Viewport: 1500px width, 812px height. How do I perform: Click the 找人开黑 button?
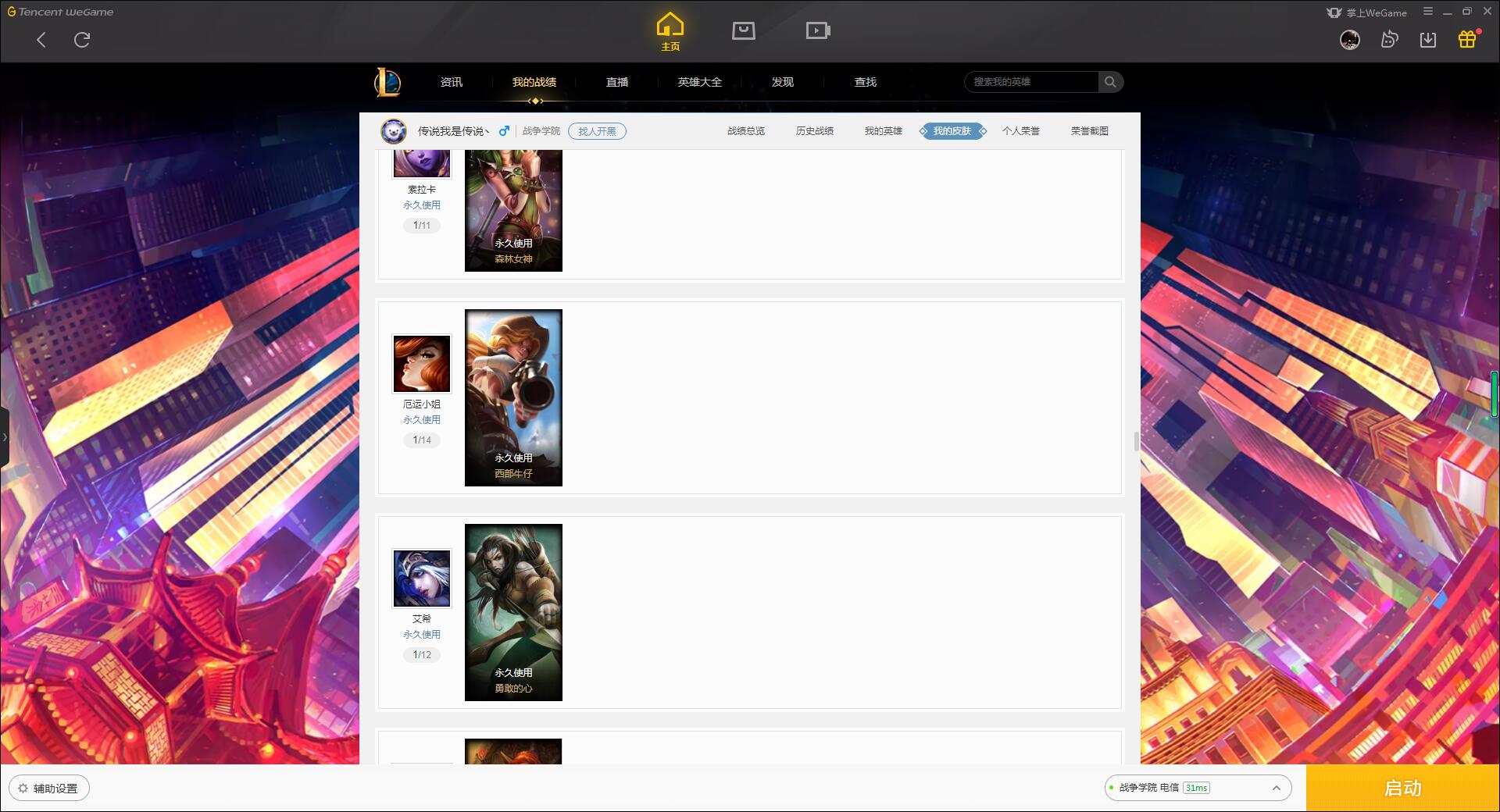click(597, 131)
